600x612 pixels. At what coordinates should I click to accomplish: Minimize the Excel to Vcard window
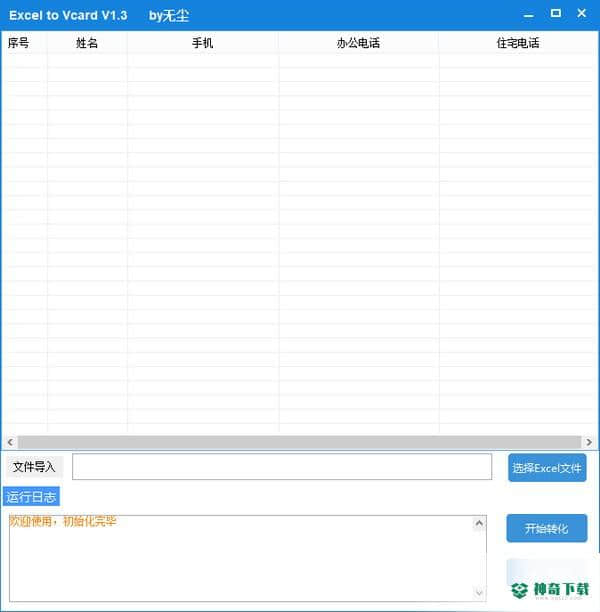click(x=528, y=15)
